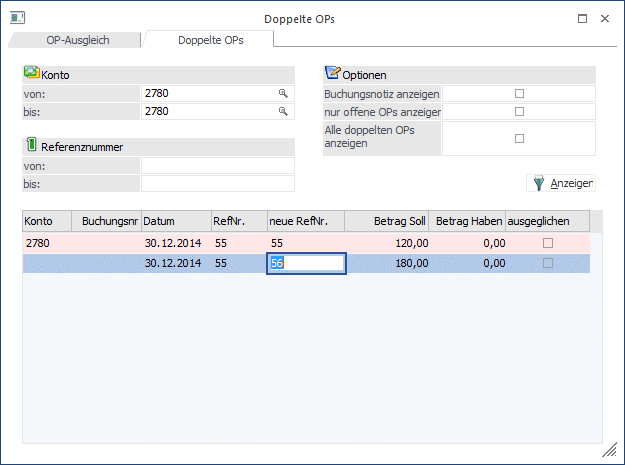Click the Konto section icon
The image size is (625, 465).
pyautogui.click(x=32, y=74)
